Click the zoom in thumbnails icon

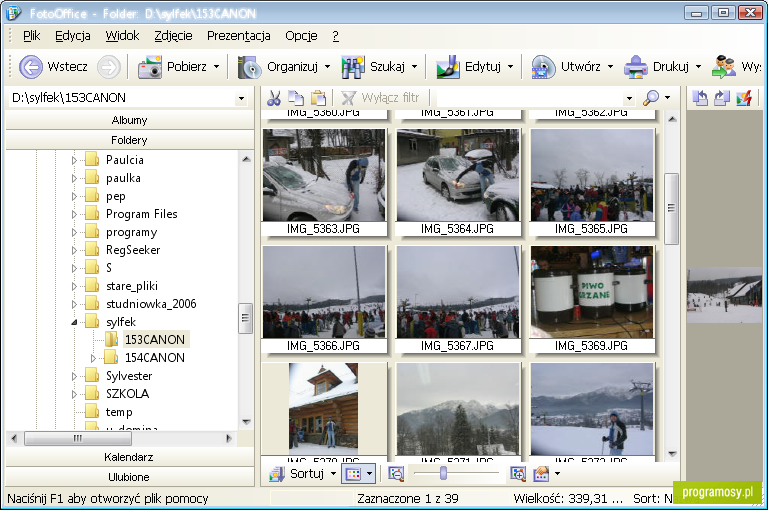click(x=518, y=474)
